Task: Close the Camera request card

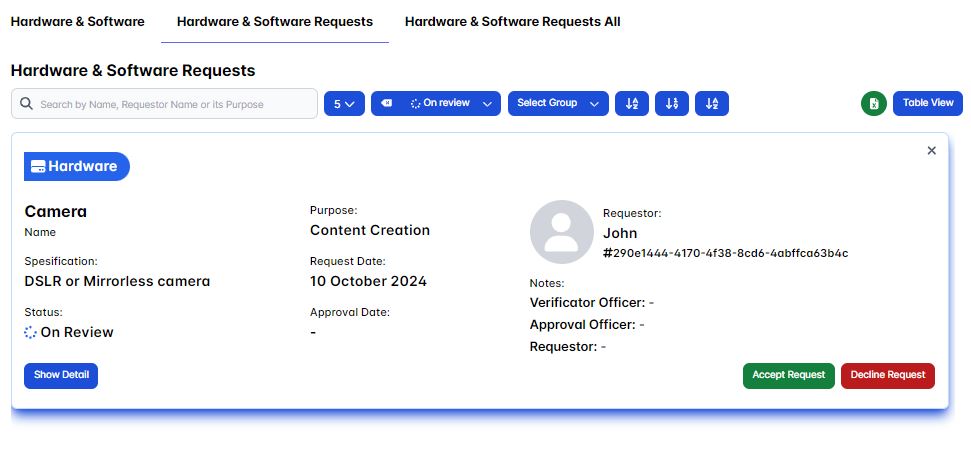Action: pos(931,150)
